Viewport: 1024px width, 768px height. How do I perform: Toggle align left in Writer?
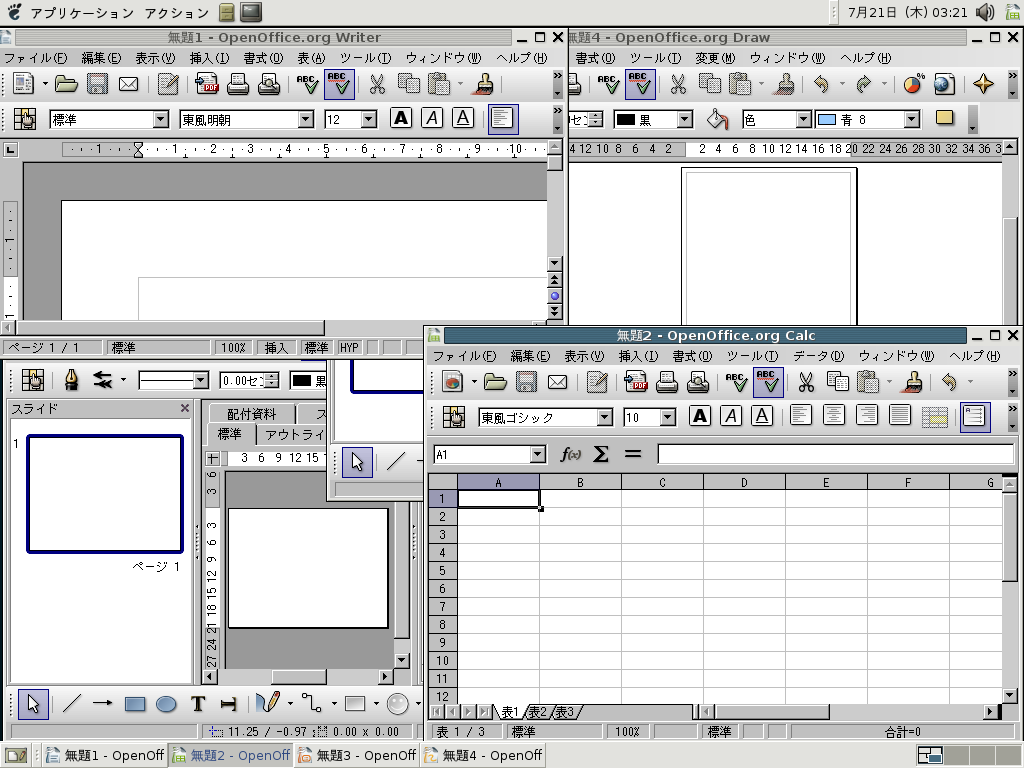click(503, 119)
